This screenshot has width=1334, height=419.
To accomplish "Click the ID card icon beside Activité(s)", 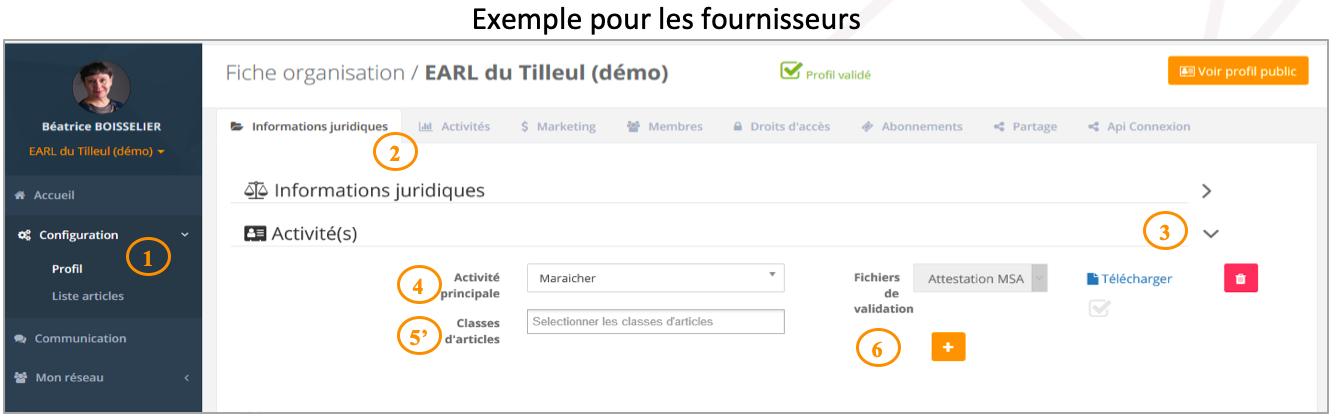I will click(256, 234).
